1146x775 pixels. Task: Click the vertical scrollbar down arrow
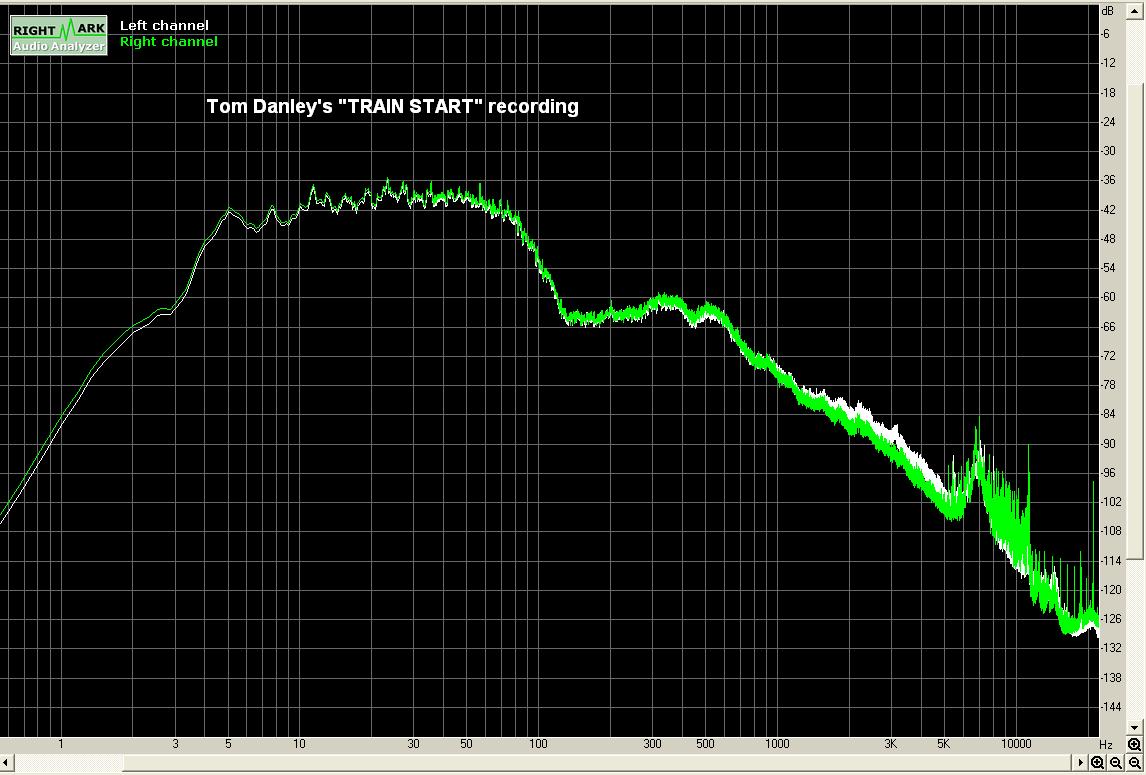coord(1134,727)
